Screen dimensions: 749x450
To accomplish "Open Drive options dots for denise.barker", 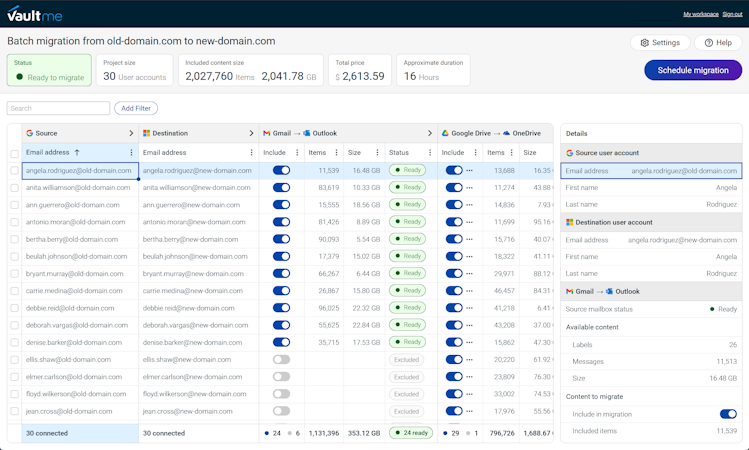I will coord(470,343).
